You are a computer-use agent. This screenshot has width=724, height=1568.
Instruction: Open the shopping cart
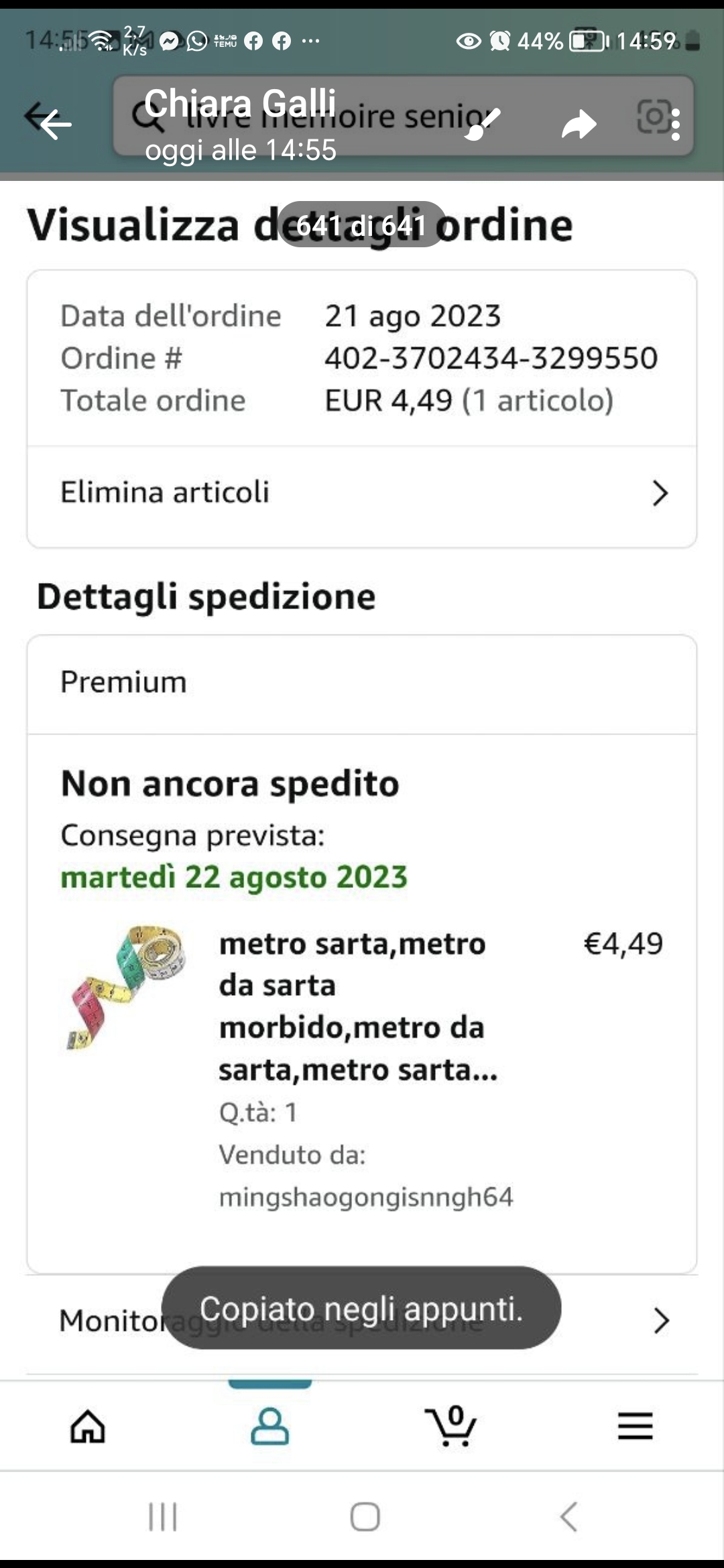[x=451, y=1425]
